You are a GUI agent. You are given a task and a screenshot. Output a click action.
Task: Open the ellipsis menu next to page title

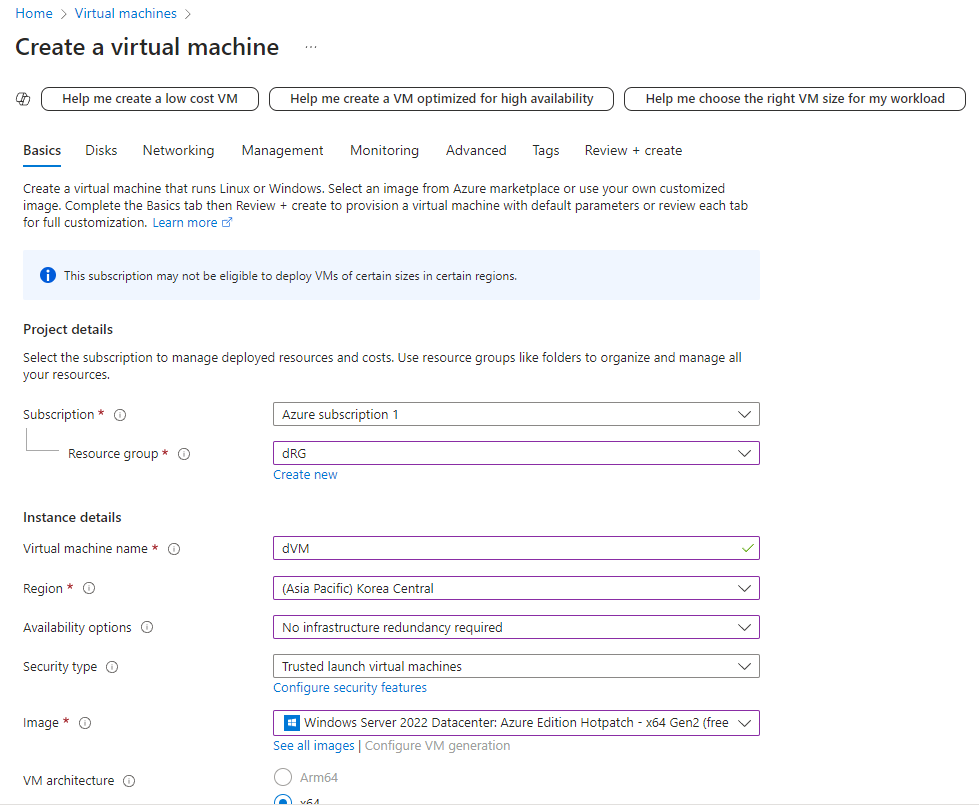(x=311, y=47)
